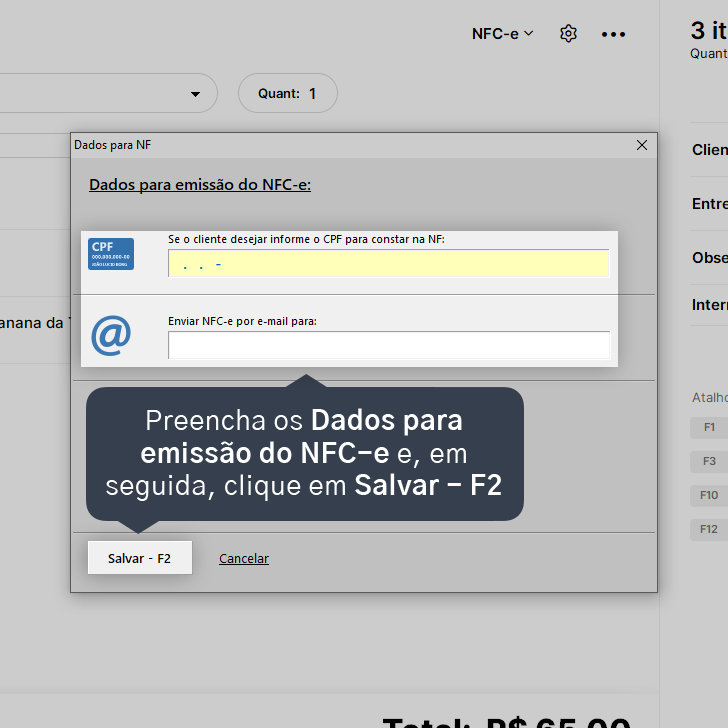Expand the product search dropdown arrow
728x728 pixels.
tap(195, 94)
